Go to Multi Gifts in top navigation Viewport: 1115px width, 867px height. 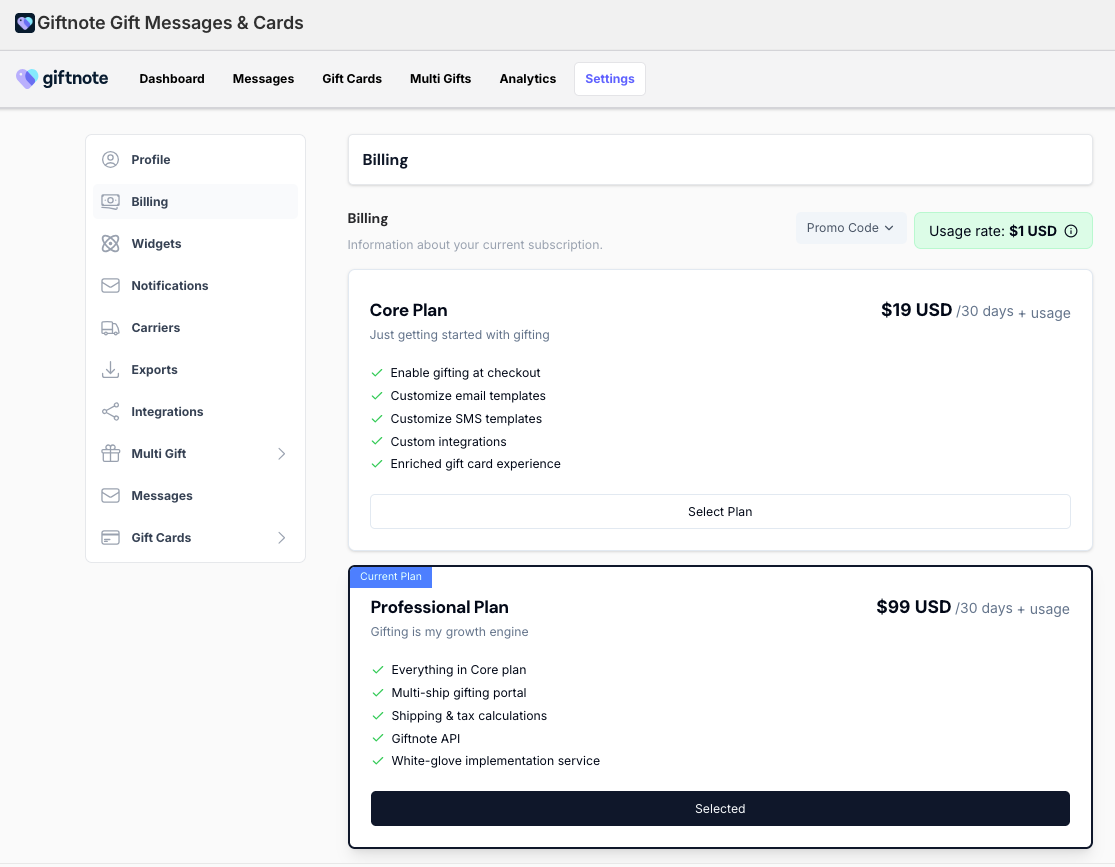(x=440, y=79)
